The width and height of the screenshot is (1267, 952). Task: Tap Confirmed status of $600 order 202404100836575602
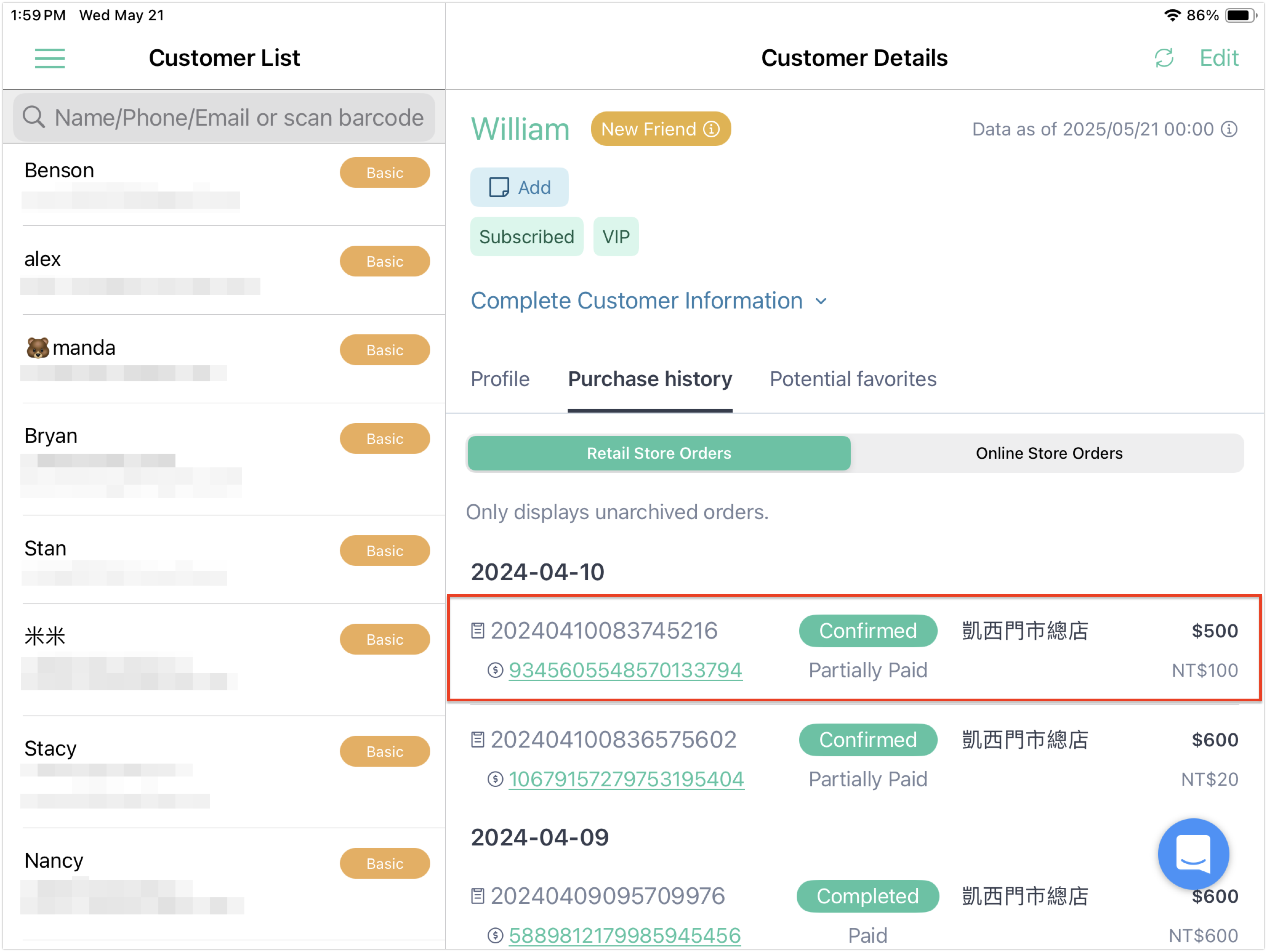pyautogui.click(x=867, y=740)
